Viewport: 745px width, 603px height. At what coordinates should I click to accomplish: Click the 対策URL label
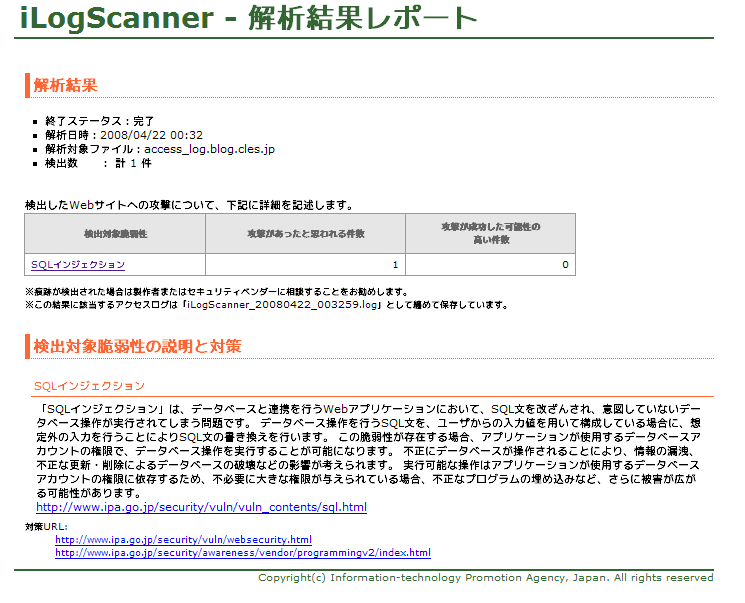(x=46, y=525)
